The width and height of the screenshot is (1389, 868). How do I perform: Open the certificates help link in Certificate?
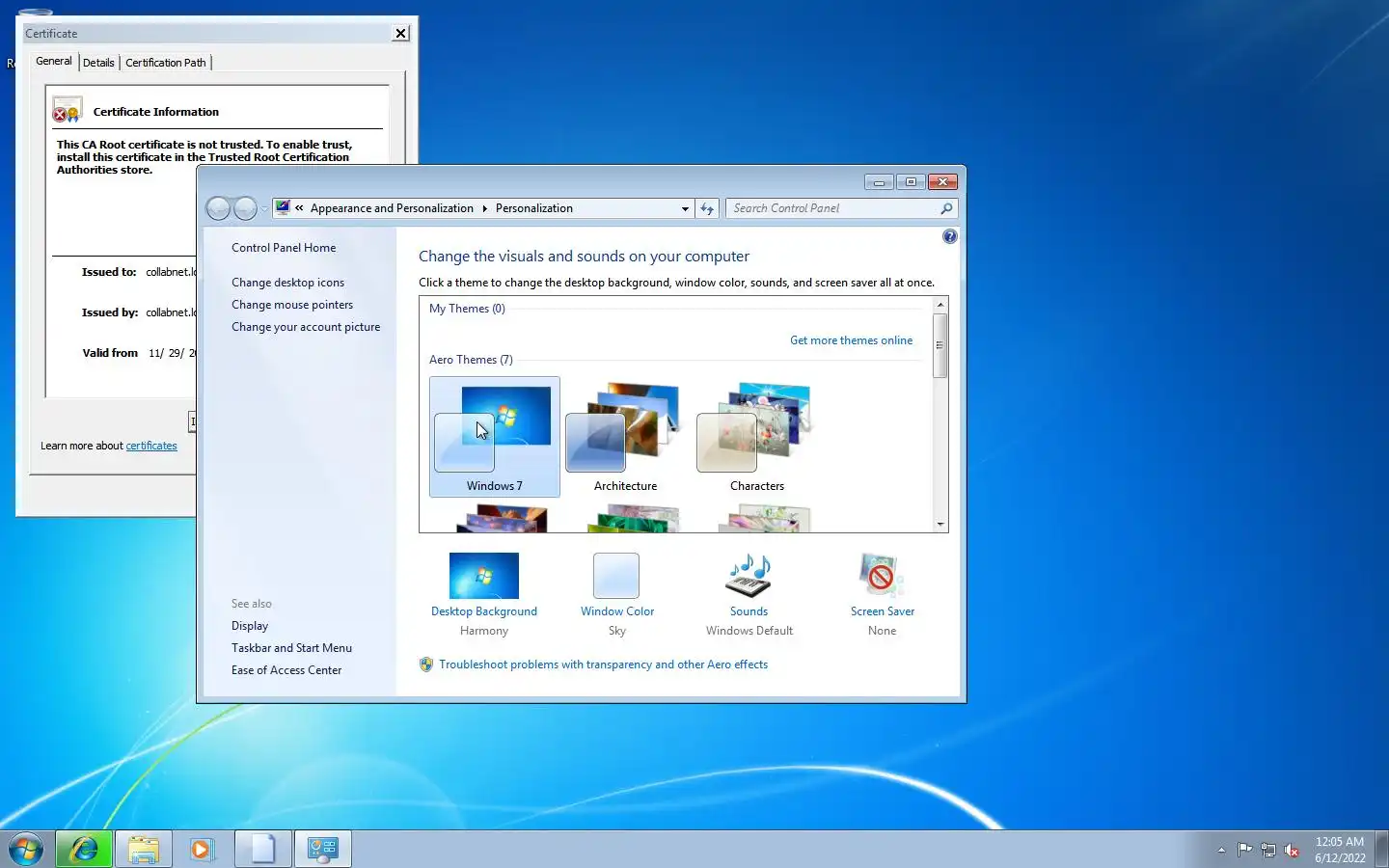pos(151,446)
